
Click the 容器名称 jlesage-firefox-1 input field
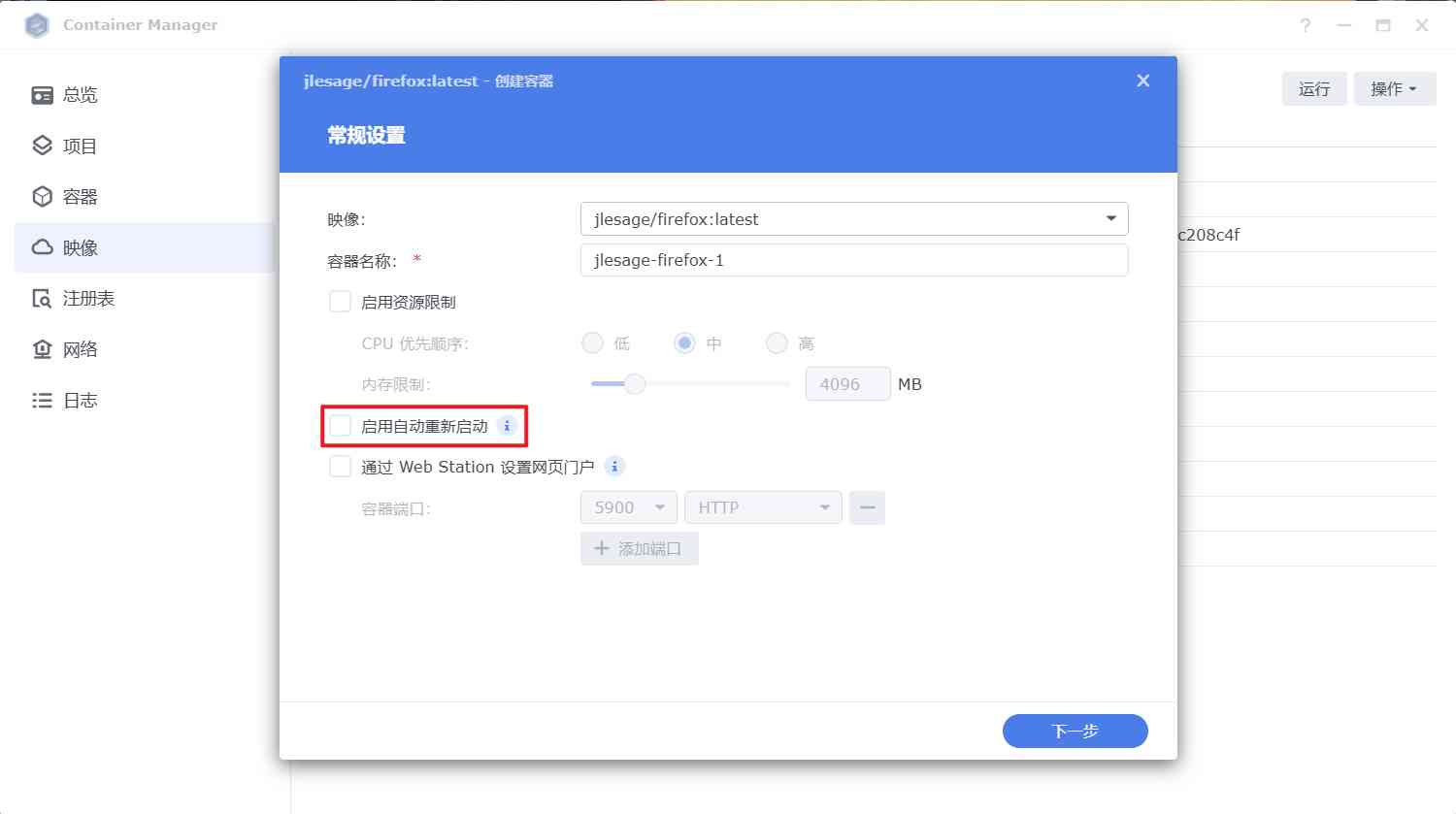pos(854,260)
